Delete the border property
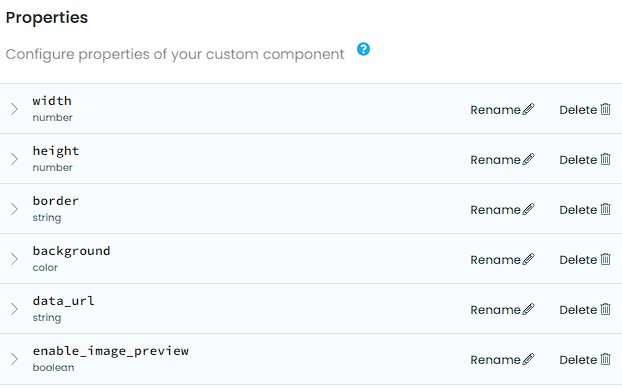 coord(585,209)
